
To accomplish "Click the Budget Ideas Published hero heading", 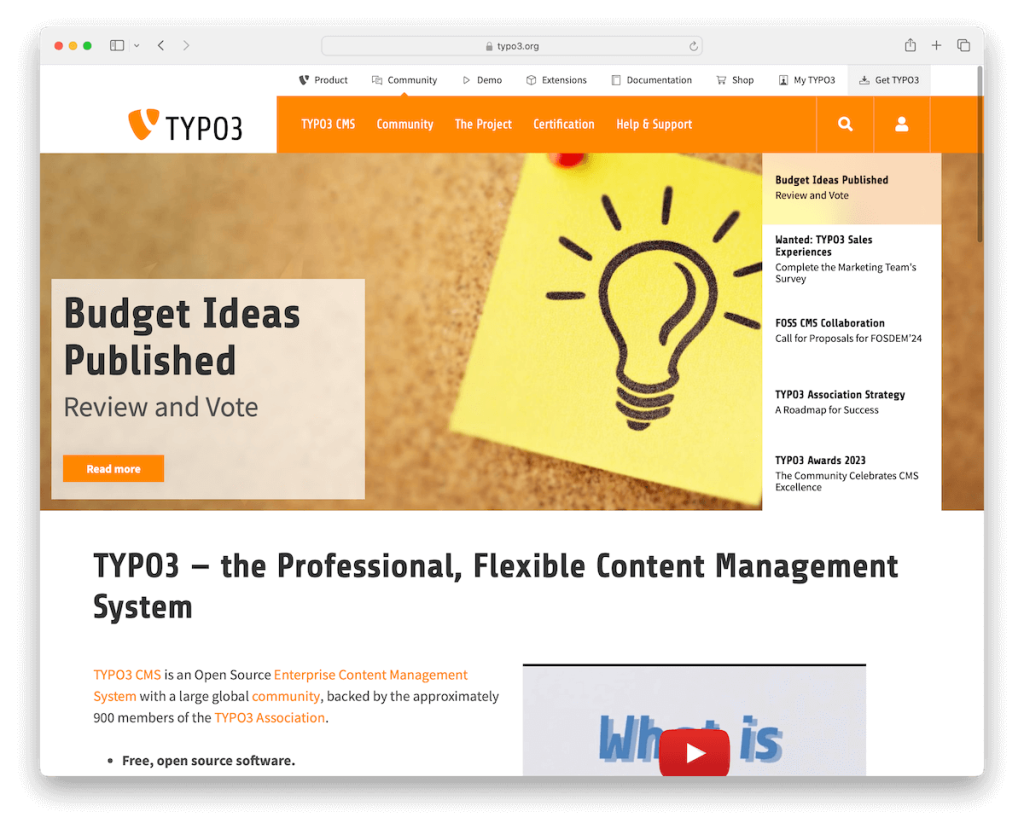I will click(182, 336).
